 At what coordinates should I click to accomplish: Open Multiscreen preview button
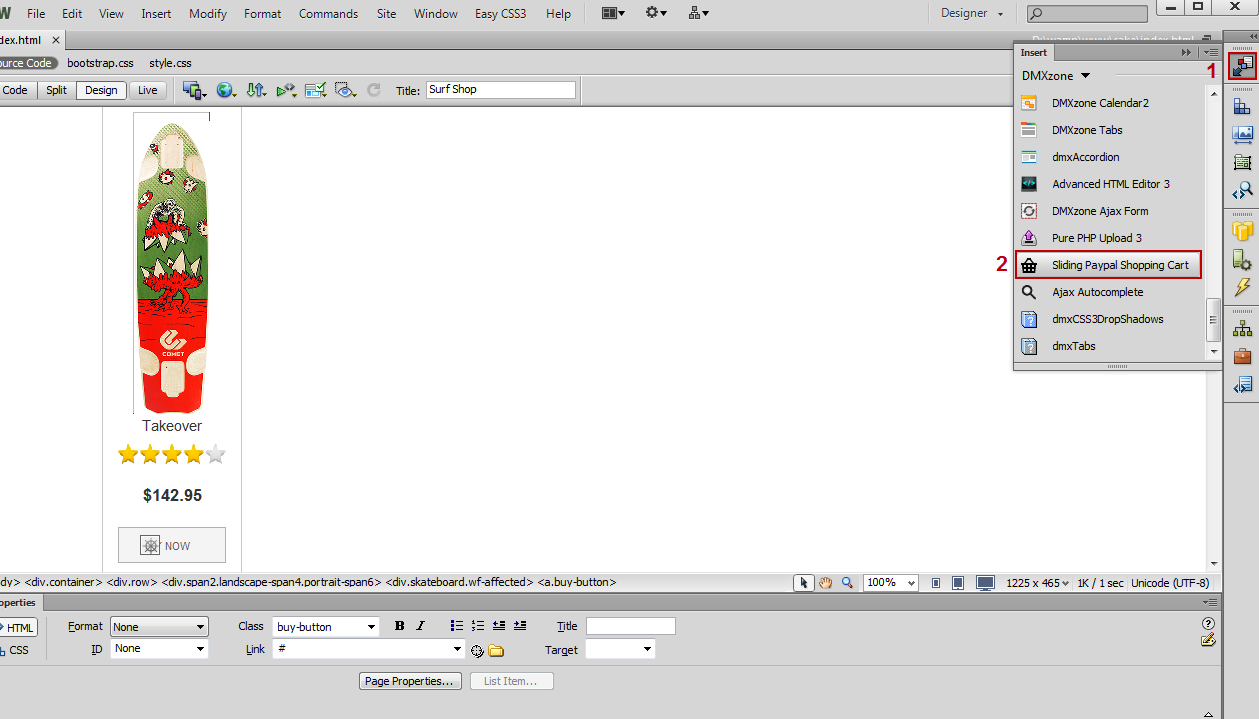tap(194, 90)
